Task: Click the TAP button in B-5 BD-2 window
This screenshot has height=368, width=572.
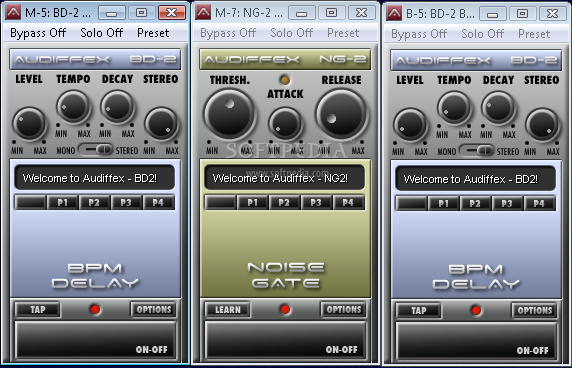Action: (418, 311)
